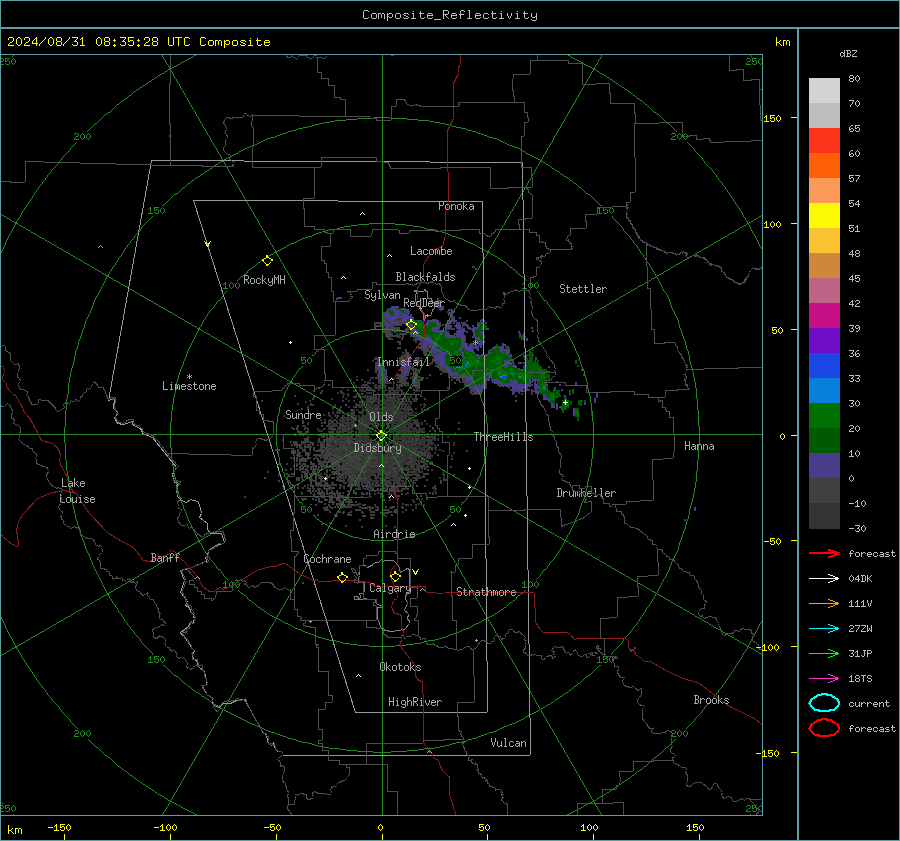This screenshot has height=841, width=900.
Task: Click the Composite_Reflectivity title
Action: tap(449, 15)
